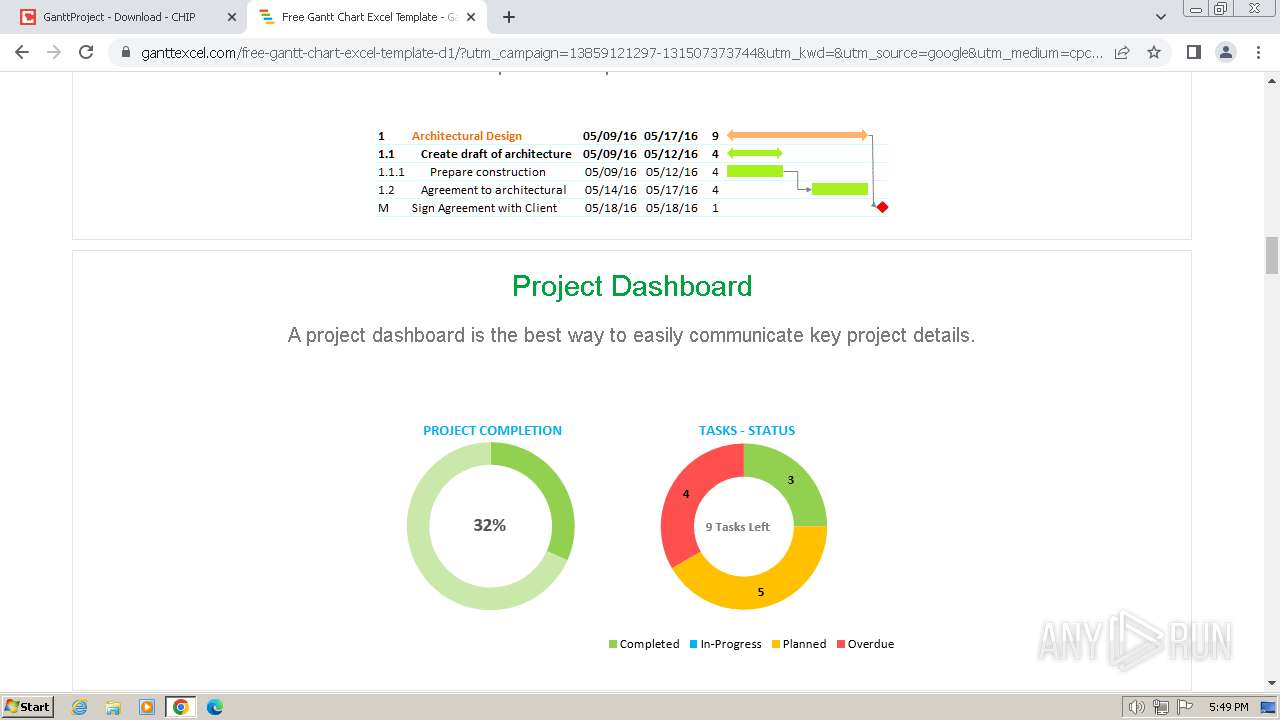The image size is (1280, 720).
Task: Select the Chrome taskbar button
Action: tap(181, 707)
